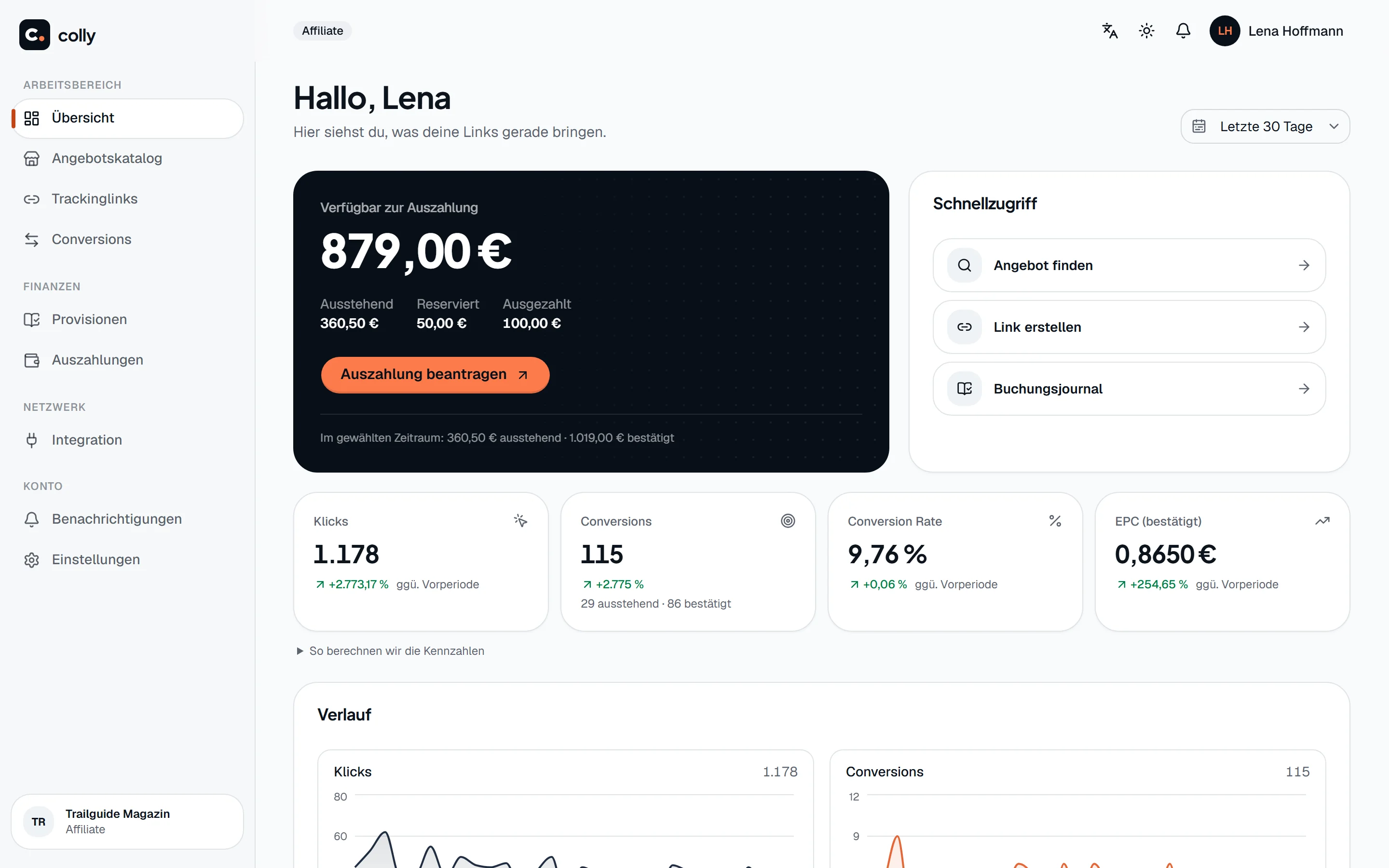Click Angebot finden quick link label
1389x868 pixels.
(1043, 265)
